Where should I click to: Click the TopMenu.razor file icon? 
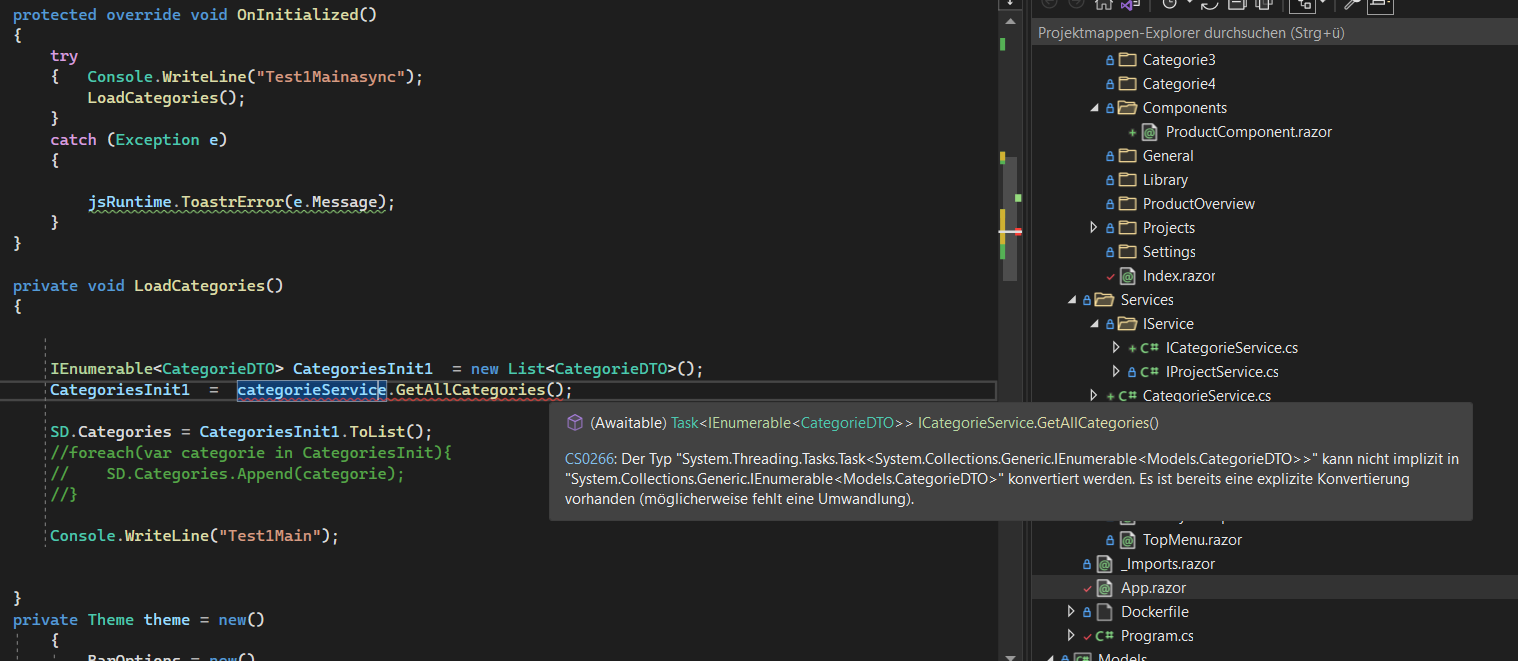[1127, 540]
